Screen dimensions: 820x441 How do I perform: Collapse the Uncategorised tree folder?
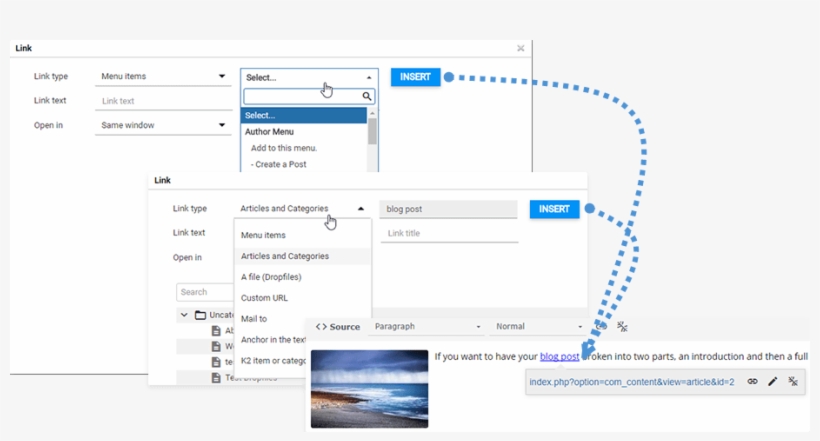(184, 315)
